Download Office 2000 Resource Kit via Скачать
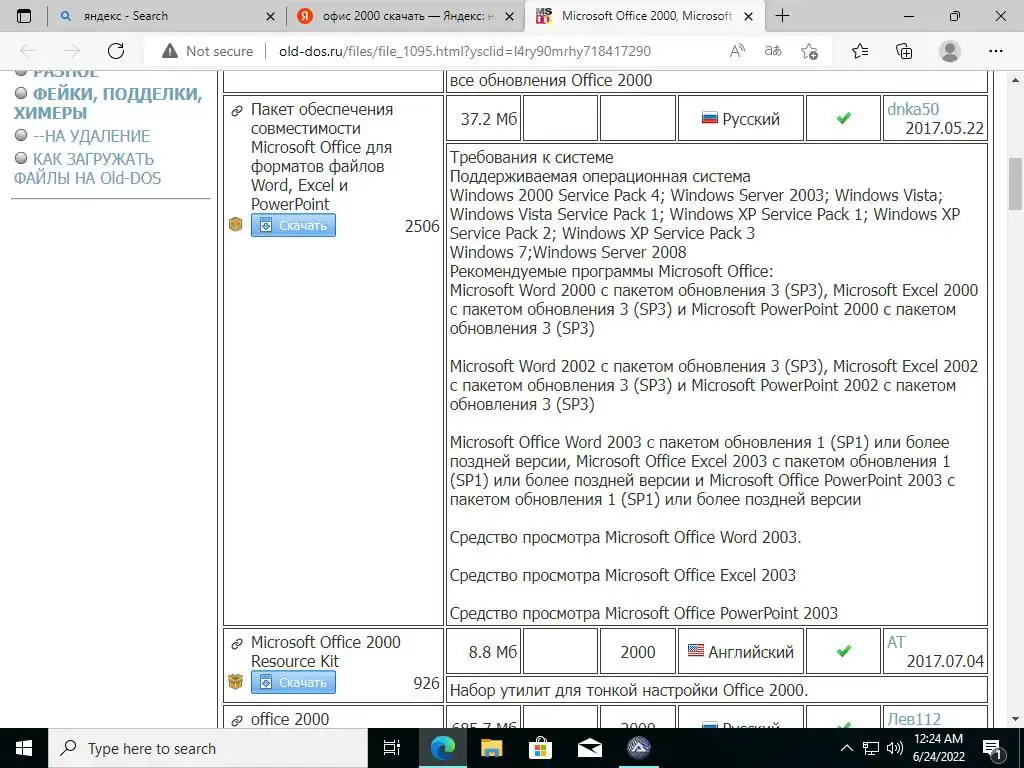Screen dimensions: 1024x768 pyautogui.click(x=293, y=682)
